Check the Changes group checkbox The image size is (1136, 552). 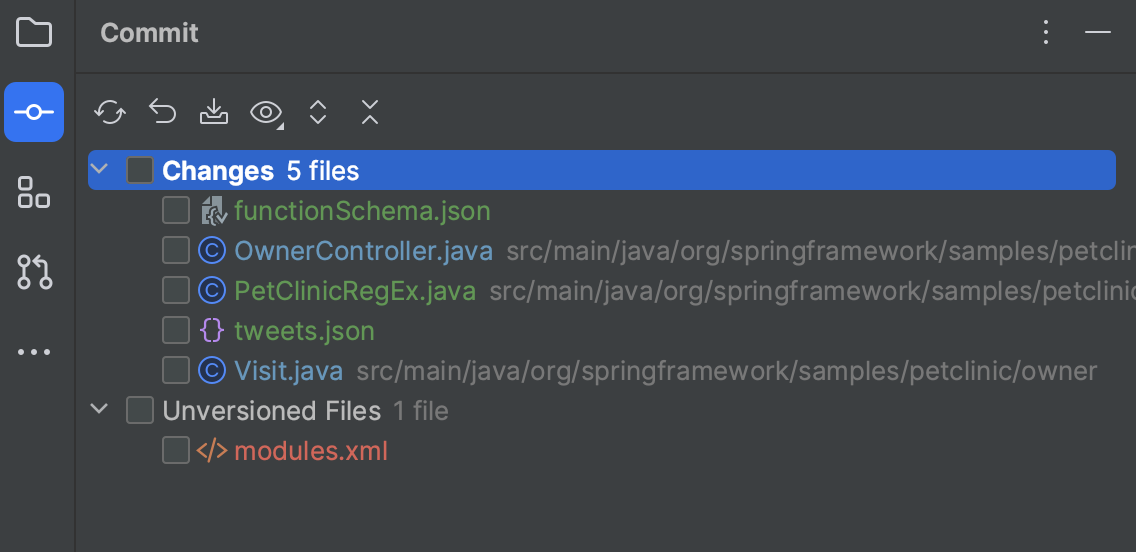[x=140, y=171]
